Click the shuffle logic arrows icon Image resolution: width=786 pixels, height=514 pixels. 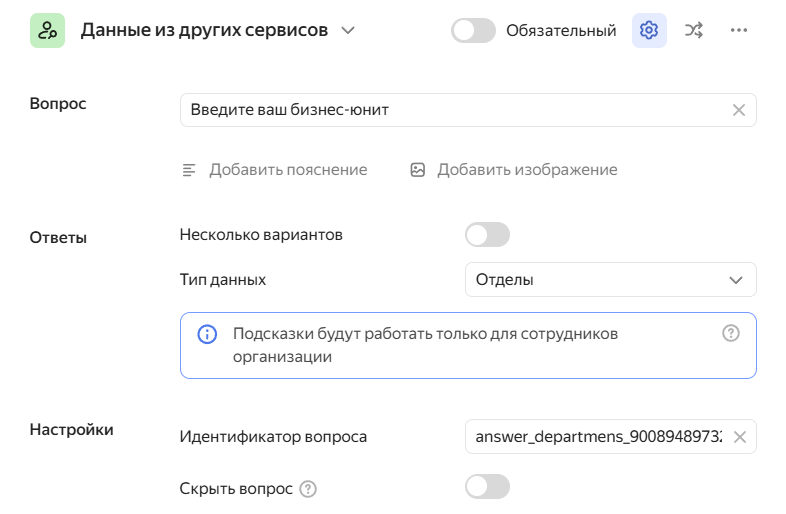694,31
